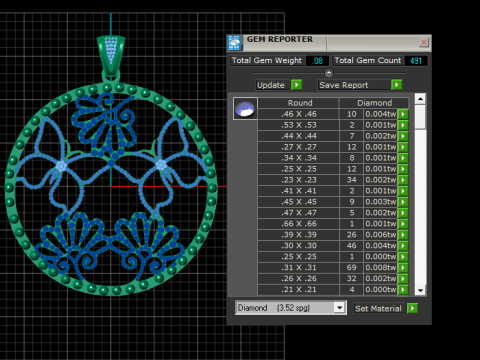Select the .46 X .46 size cell
The width and height of the screenshot is (480, 360).
pos(299,114)
